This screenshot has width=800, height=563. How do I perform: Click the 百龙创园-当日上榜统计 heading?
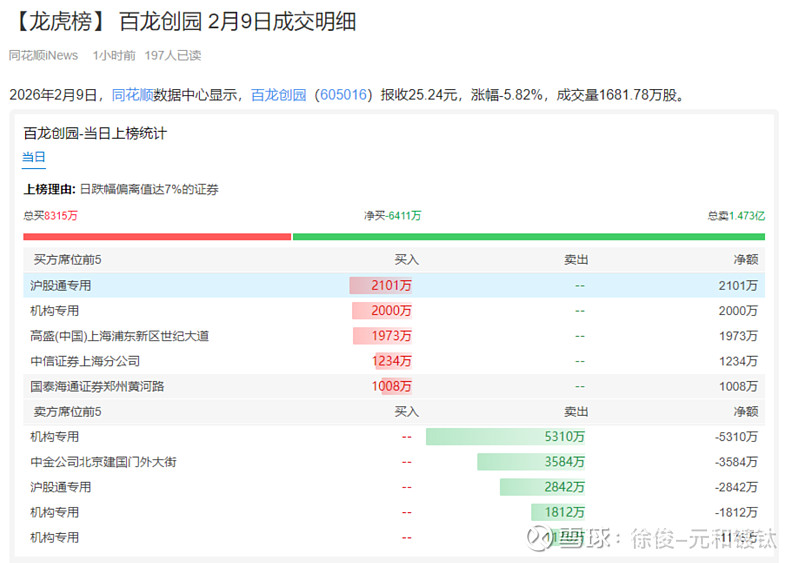click(95, 134)
